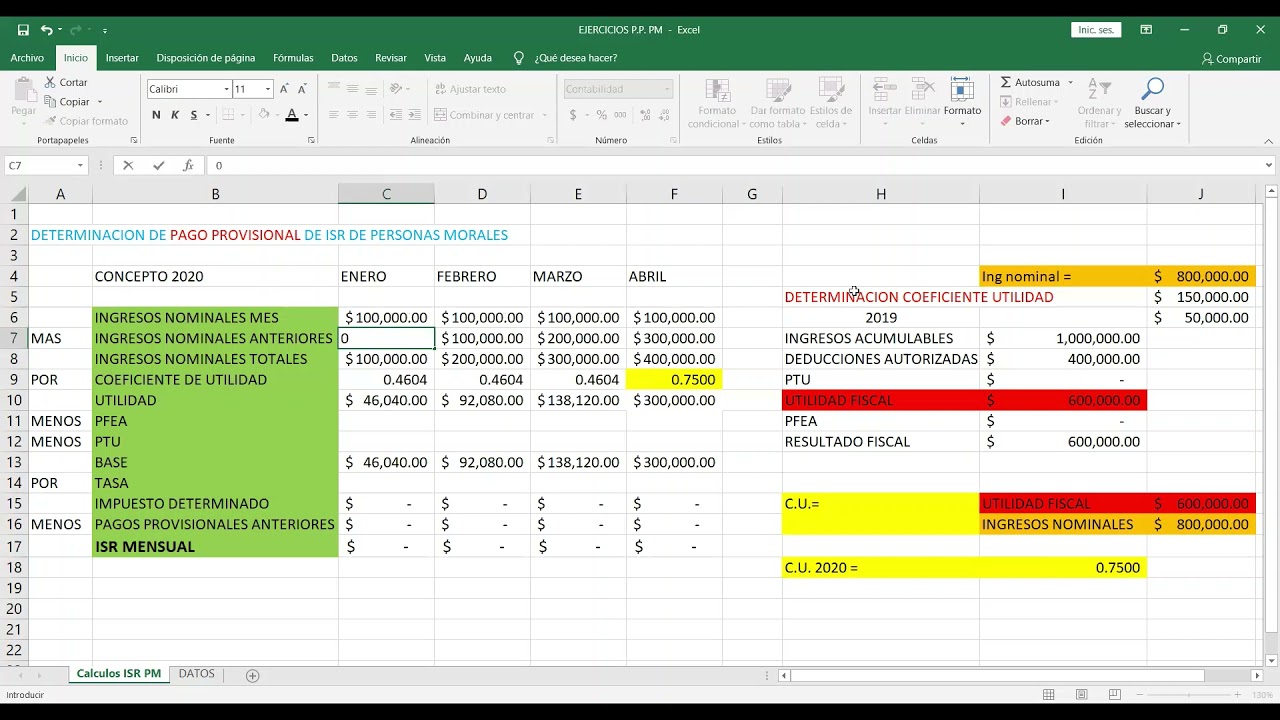Viewport: 1280px width, 720px height.
Task: Click Ribbon Display Options button
Action: click(1146, 30)
